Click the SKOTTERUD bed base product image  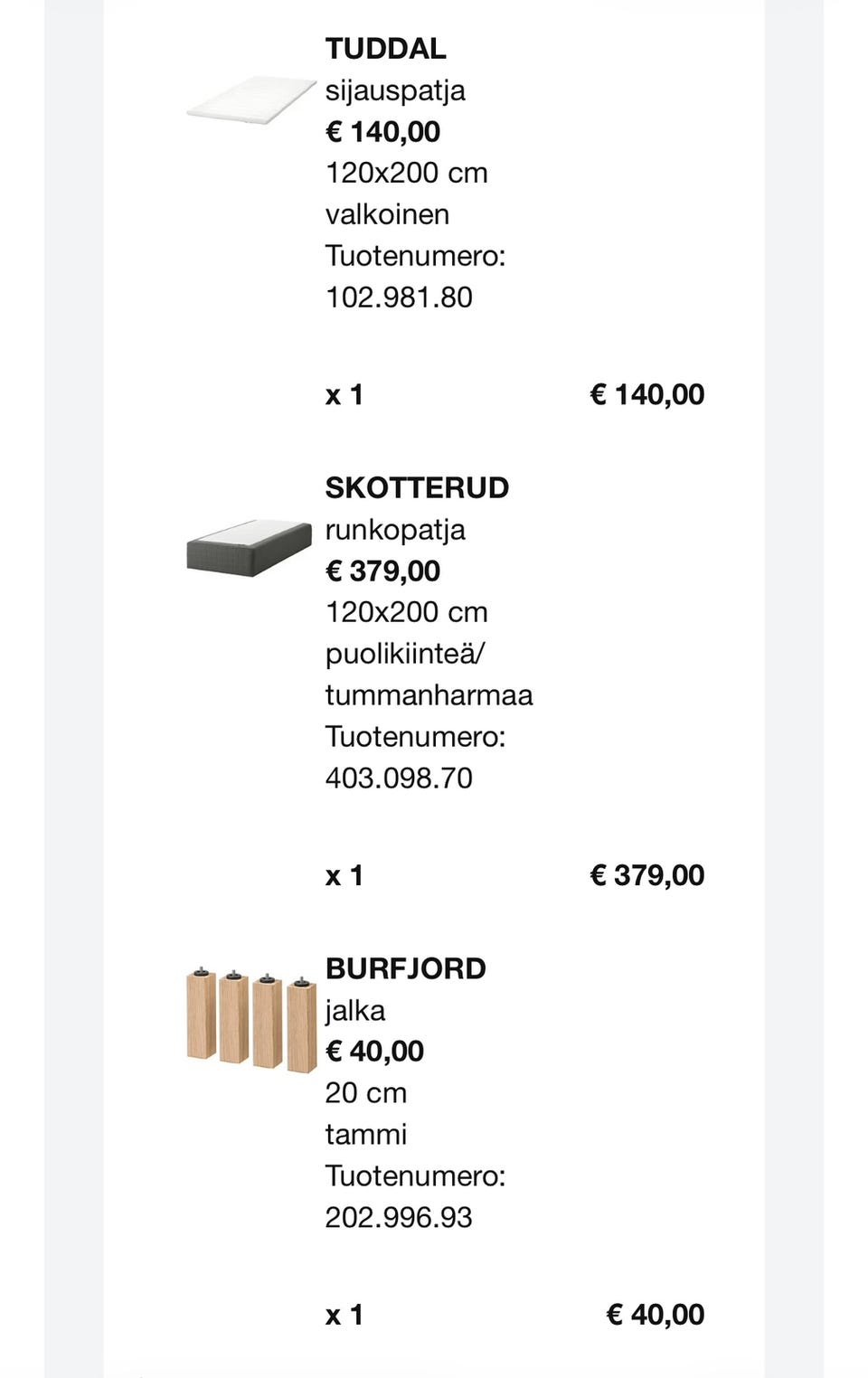click(x=249, y=547)
